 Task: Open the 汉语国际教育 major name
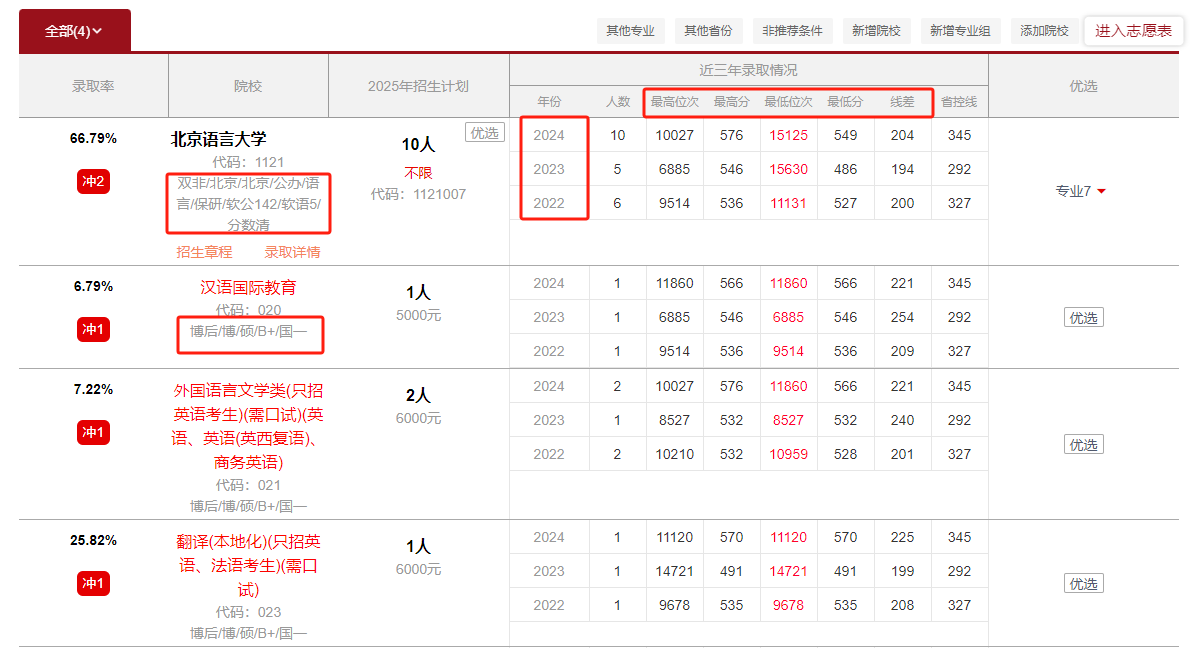[248, 287]
